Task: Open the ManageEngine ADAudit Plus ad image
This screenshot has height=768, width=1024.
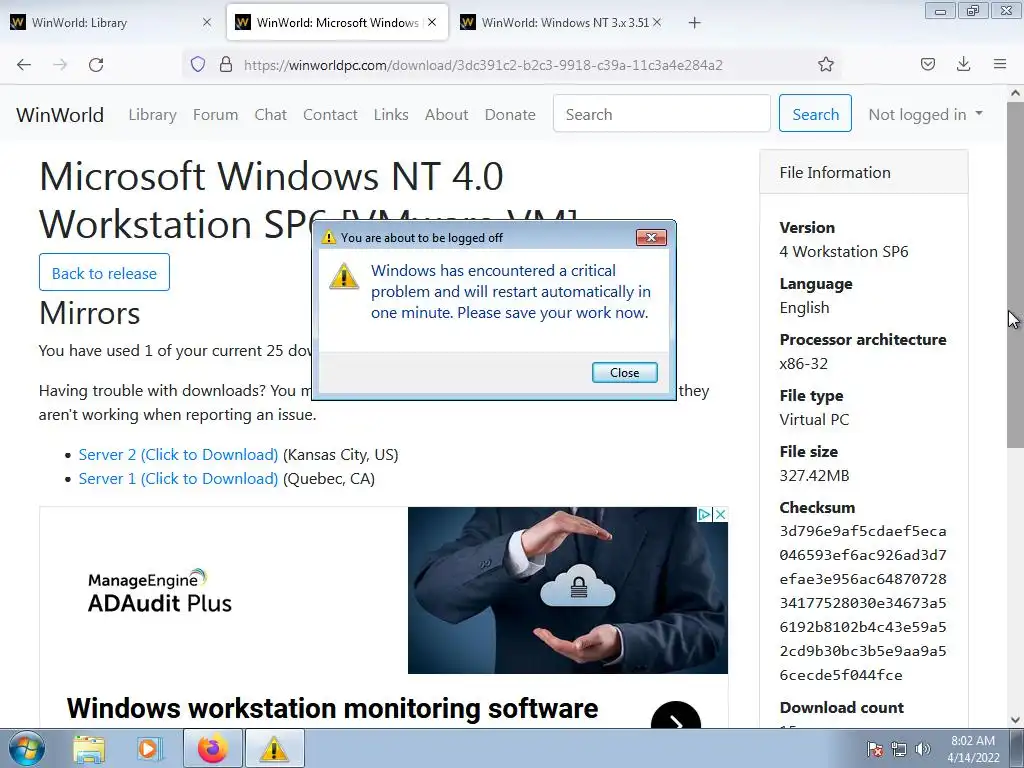Action: [568, 590]
